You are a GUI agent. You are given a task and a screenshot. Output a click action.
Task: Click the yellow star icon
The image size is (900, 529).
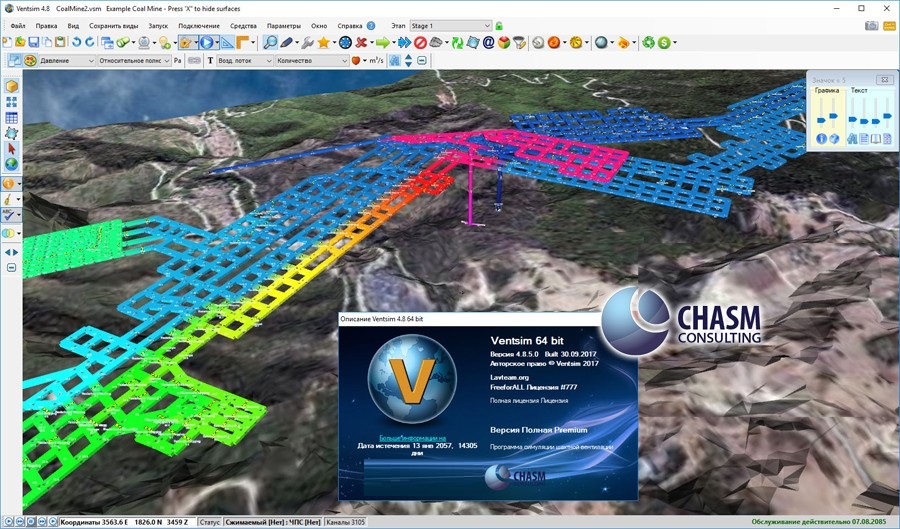tap(323, 42)
